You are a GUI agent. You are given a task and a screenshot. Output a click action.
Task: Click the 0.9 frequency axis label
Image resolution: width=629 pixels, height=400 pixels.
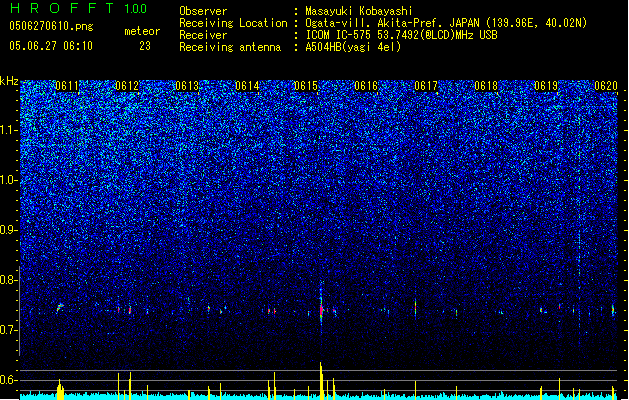click(x=8, y=230)
